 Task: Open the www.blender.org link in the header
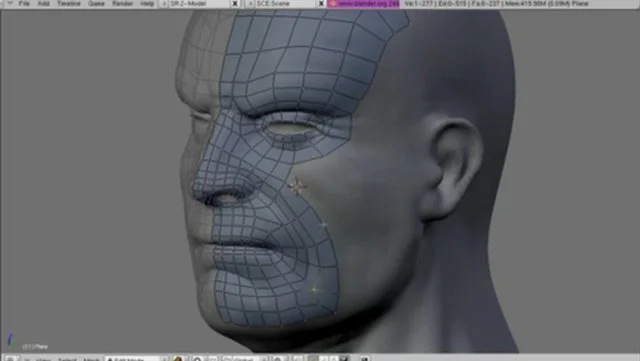coord(364,3)
